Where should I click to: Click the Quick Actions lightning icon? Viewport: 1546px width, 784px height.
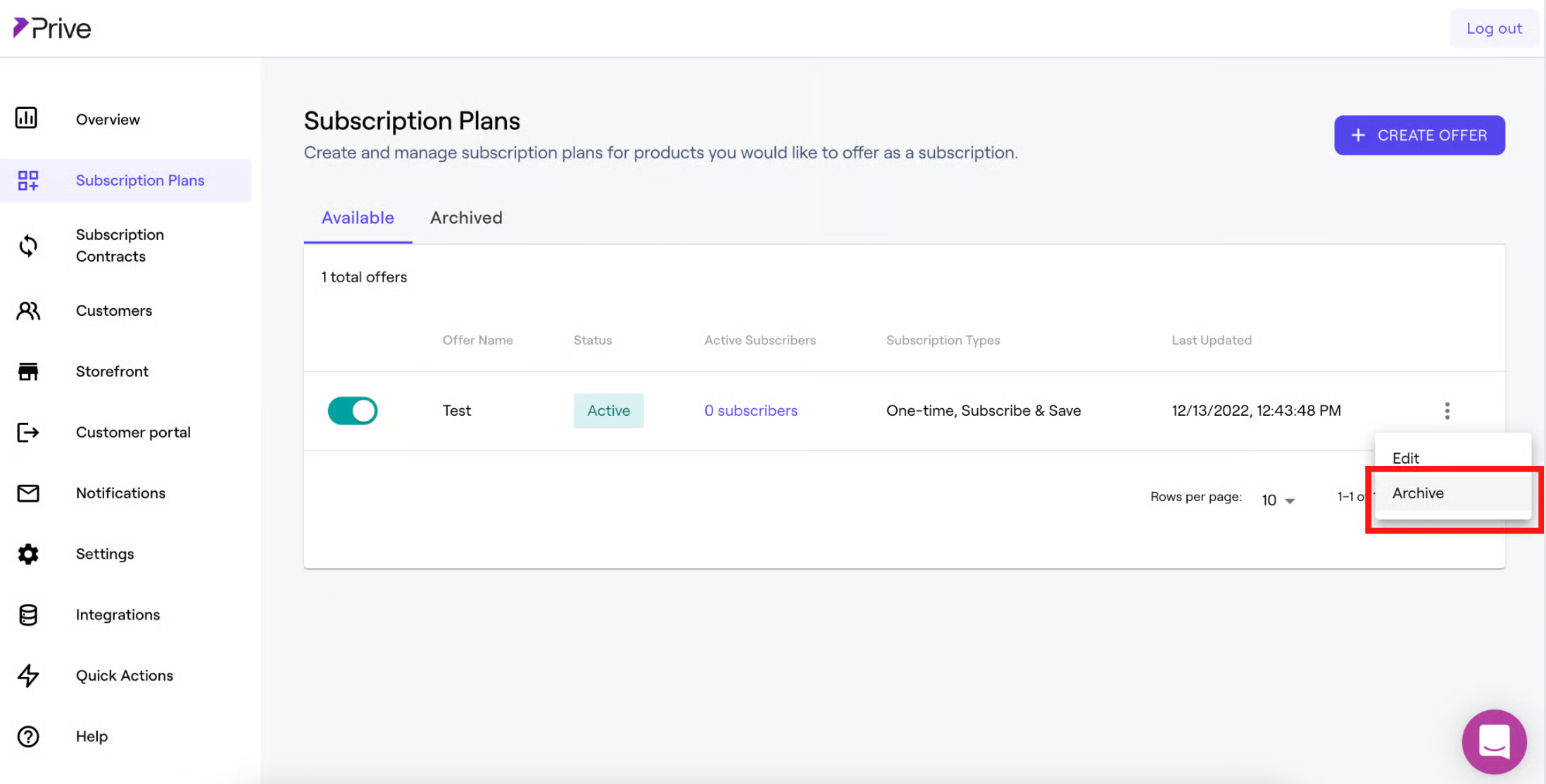coord(28,676)
